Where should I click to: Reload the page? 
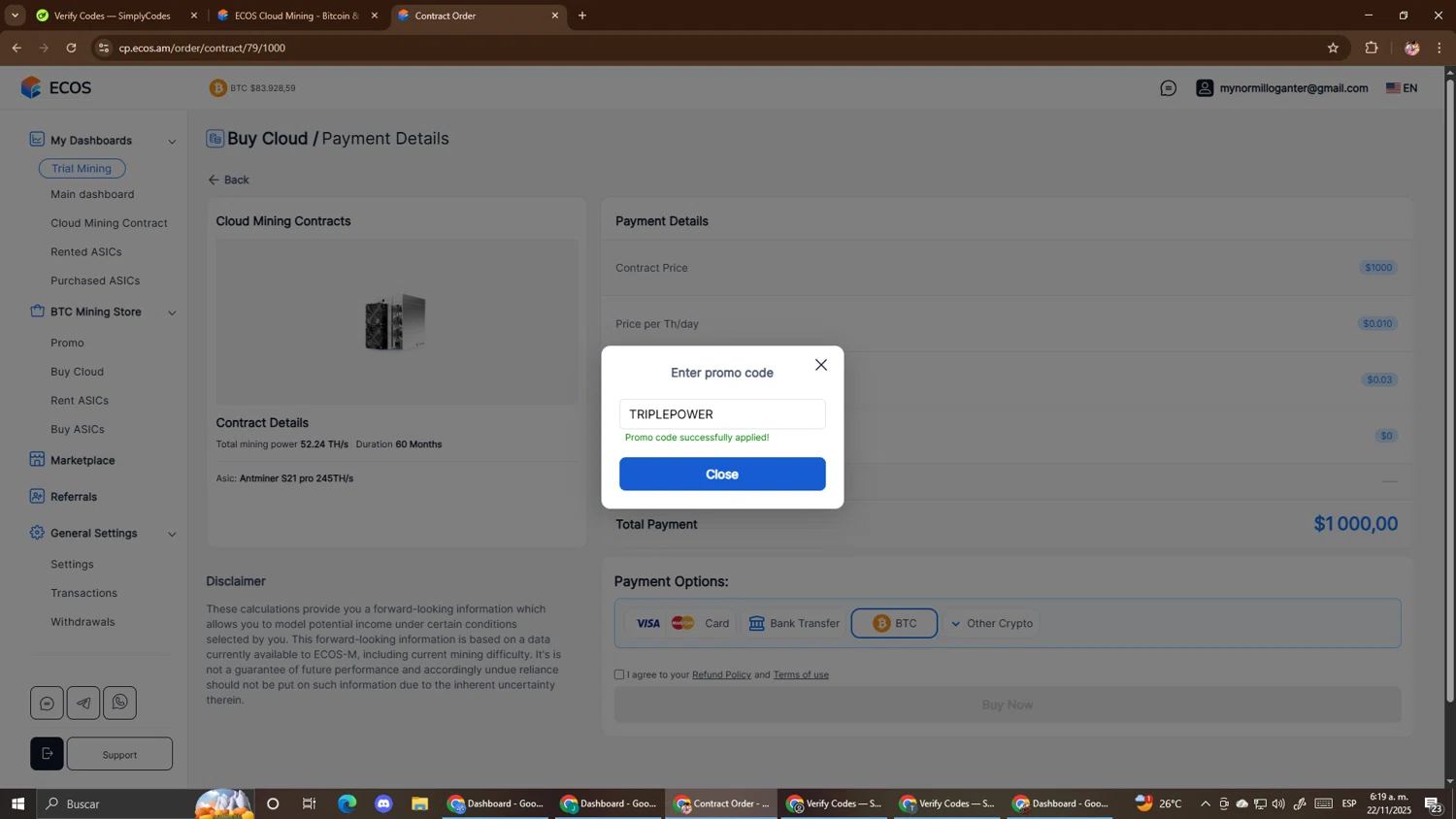click(71, 48)
